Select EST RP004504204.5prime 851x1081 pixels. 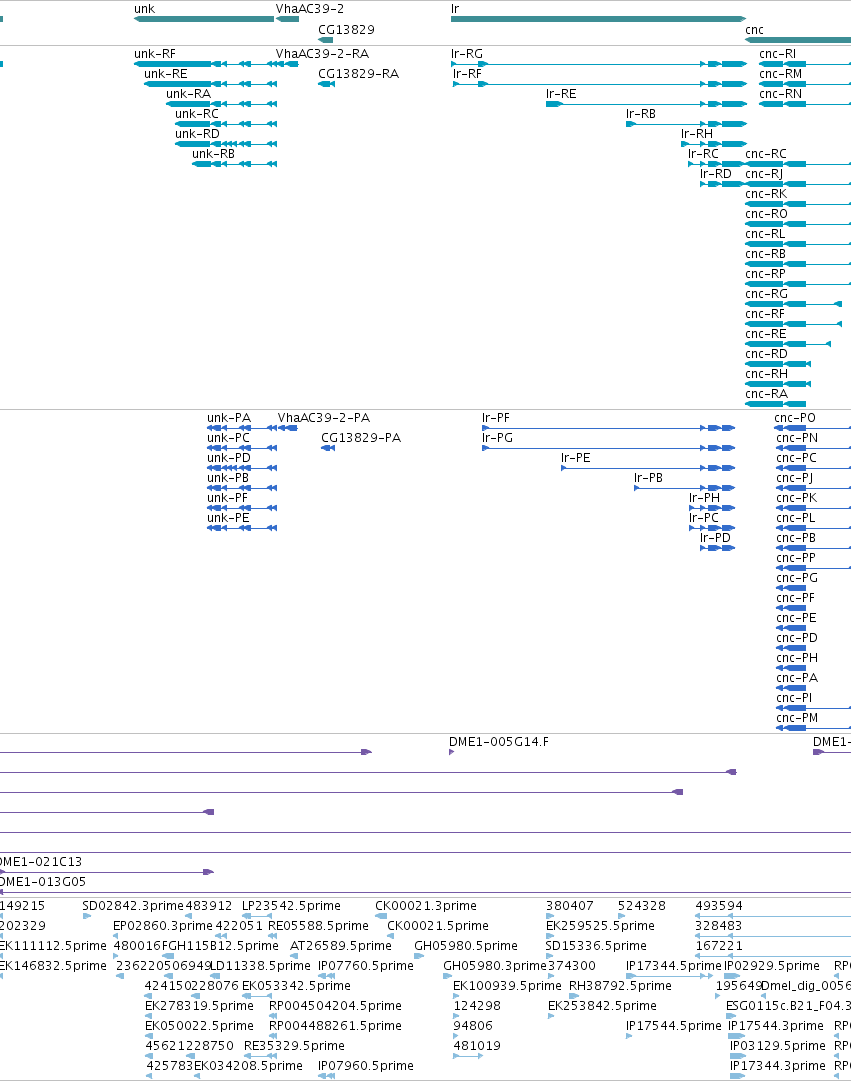coord(335,1006)
